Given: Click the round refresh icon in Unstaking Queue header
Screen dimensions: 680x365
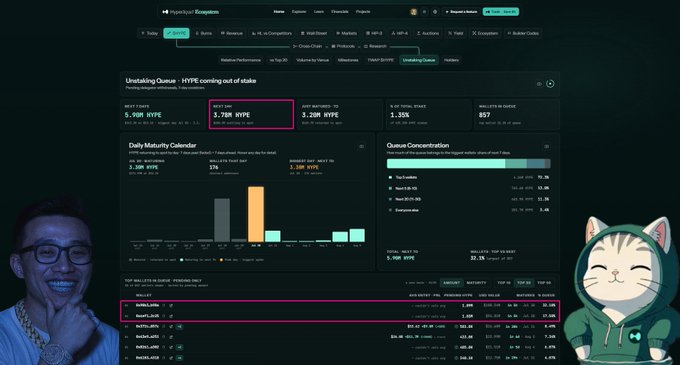Looking at the screenshot, I should coord(550,84).
